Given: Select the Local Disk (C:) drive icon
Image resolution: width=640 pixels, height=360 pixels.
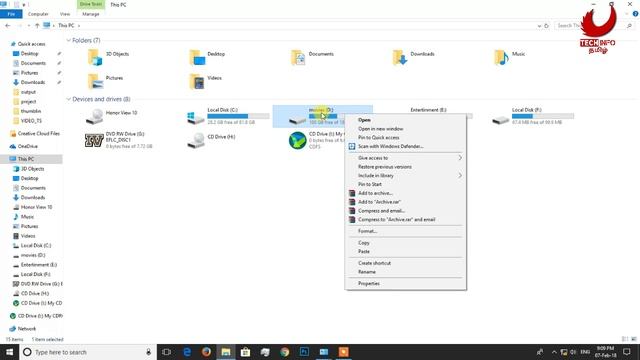Looking at the screenshot, I should click(196, 118).
